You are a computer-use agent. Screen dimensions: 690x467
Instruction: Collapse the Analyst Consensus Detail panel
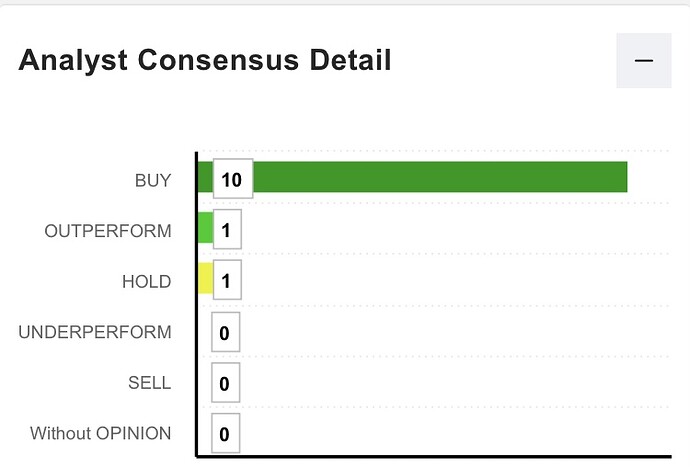pos(643,60)
